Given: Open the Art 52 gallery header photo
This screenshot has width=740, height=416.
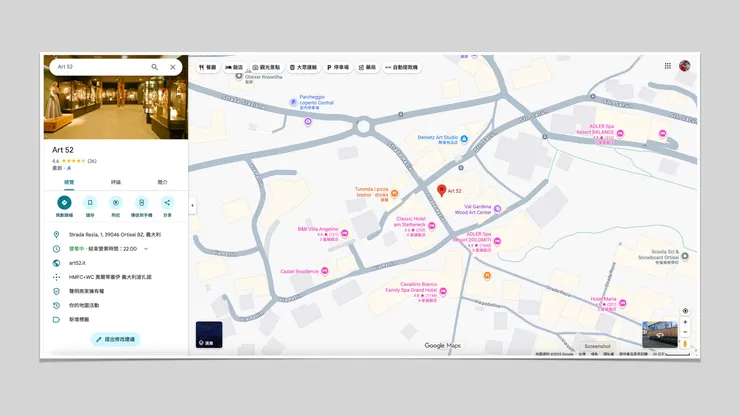Looking at the screenshot, I should (116, 97).
